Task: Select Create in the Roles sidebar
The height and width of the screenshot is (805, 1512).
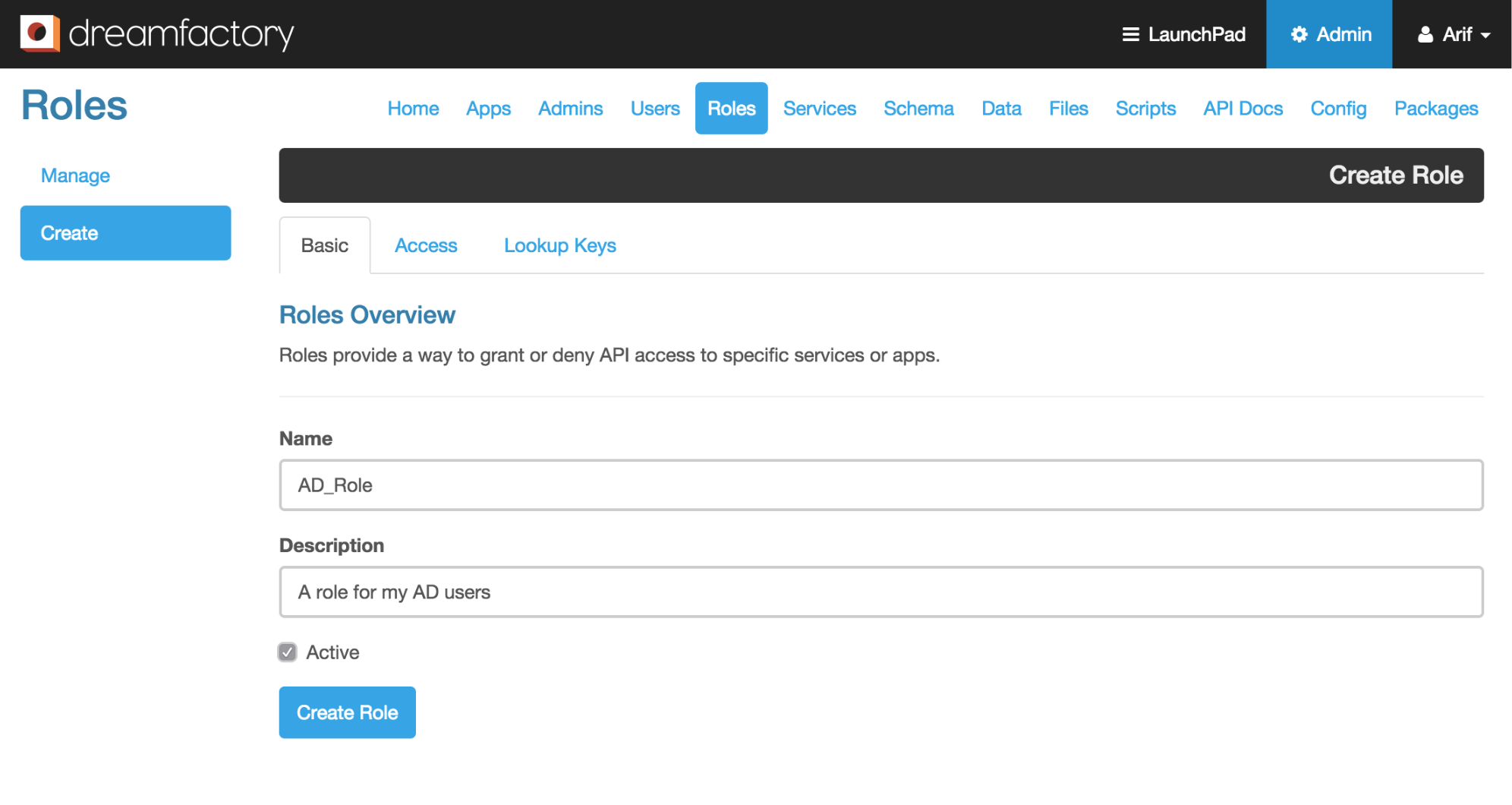Action: click(124, 233)
